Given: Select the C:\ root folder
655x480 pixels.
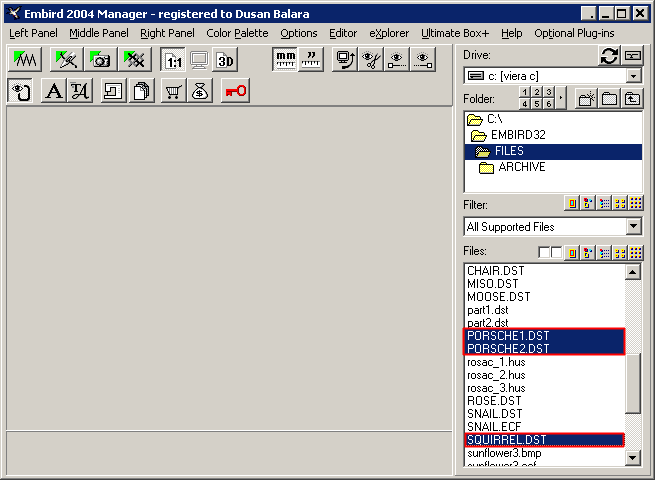Looking at the screenshot, I should [553, 119].
